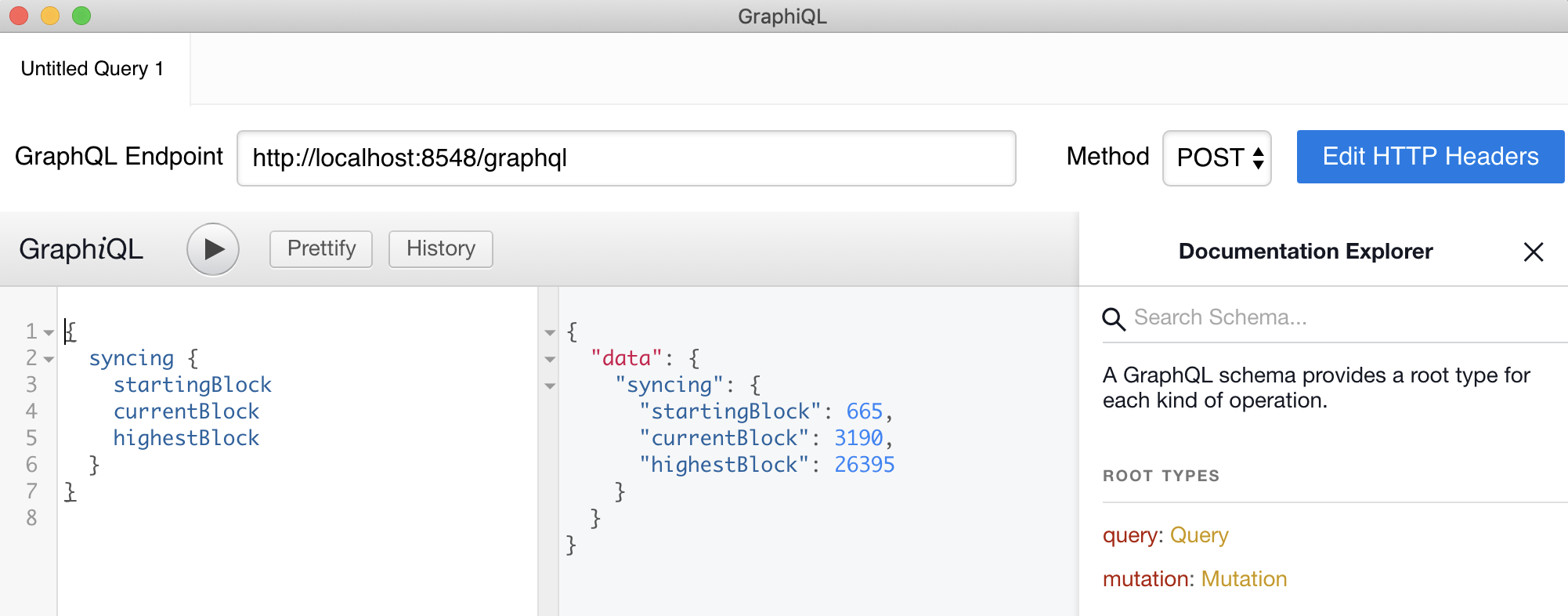Image resolution: width=1568 pixels, height=616 pixels.
Task: Collapse the root object in the response
Action: [550, 333]
